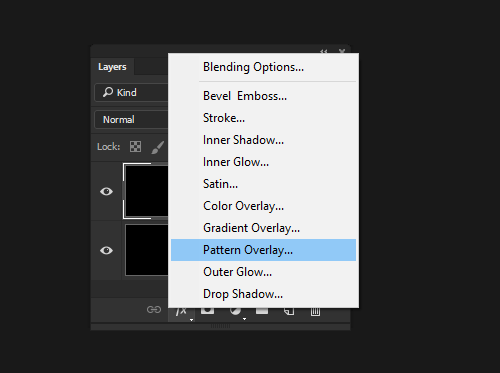
Task: Click the Lock: label in the Layers panel
Action: click(x=108, y=147)
